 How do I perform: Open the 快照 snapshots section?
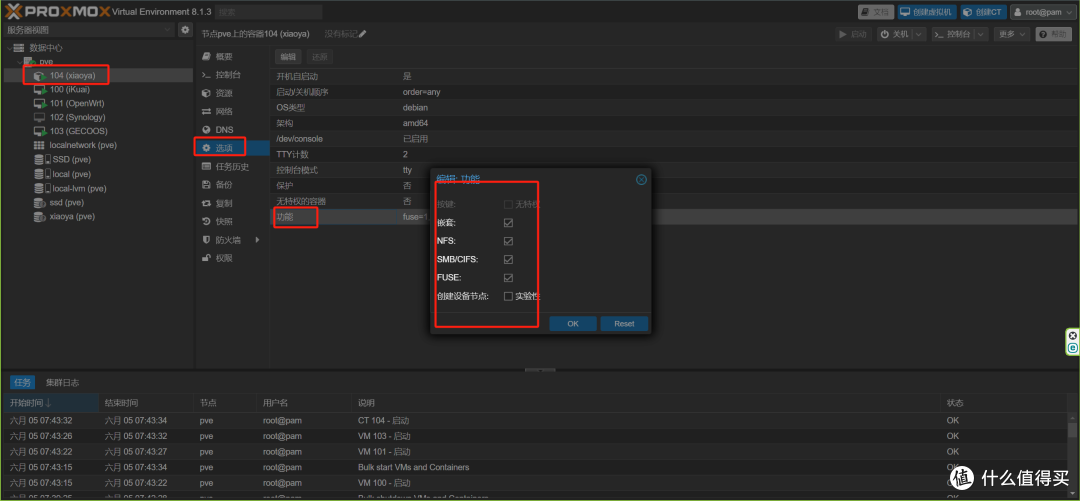coord(224,221)
